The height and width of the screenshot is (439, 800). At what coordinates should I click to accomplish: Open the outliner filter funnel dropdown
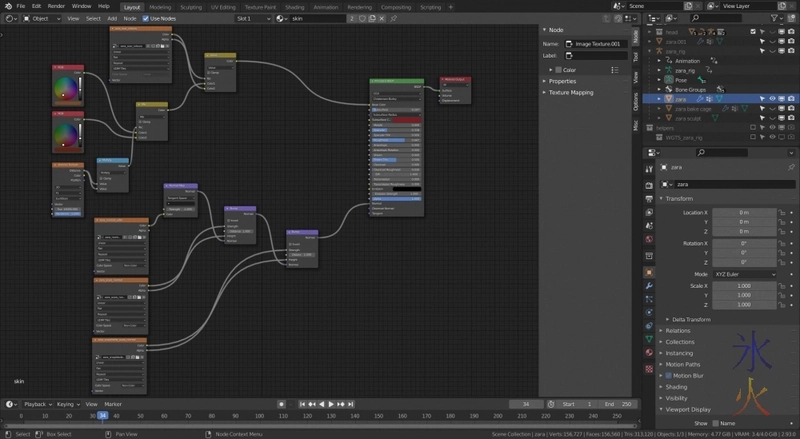click(777, 18)
